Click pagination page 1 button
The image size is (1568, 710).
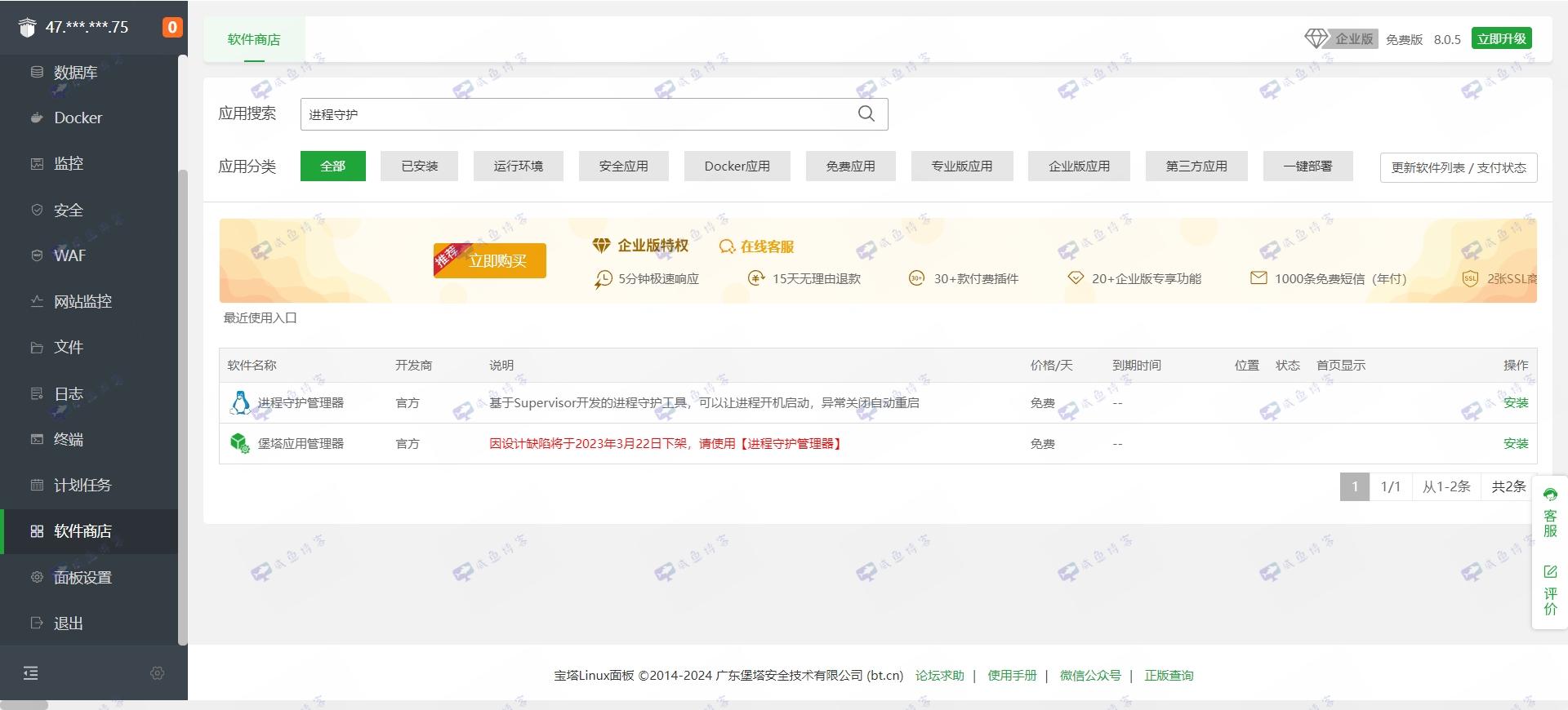tap(1355, 486)
